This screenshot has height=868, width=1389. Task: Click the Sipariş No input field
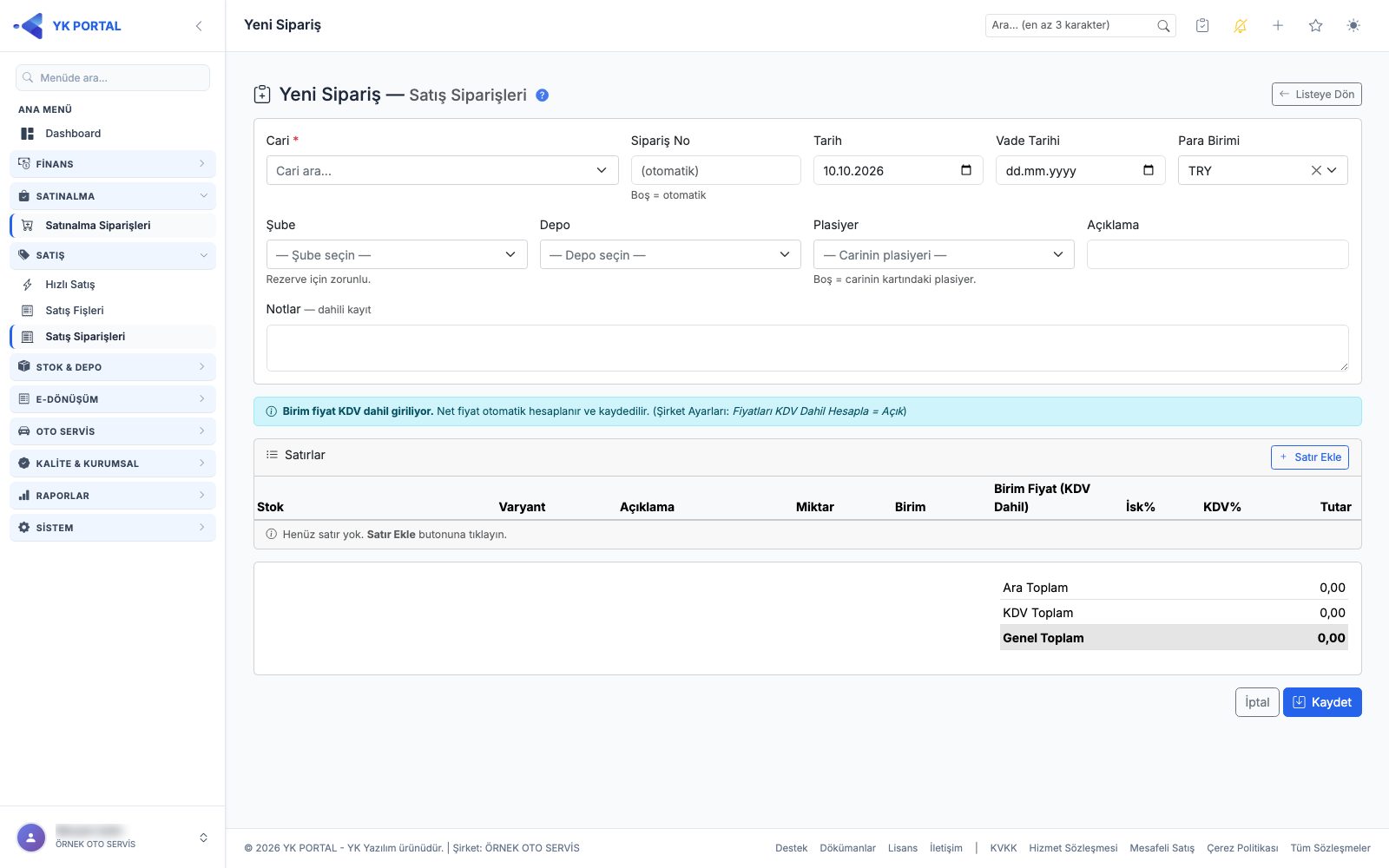click(715, 170)
